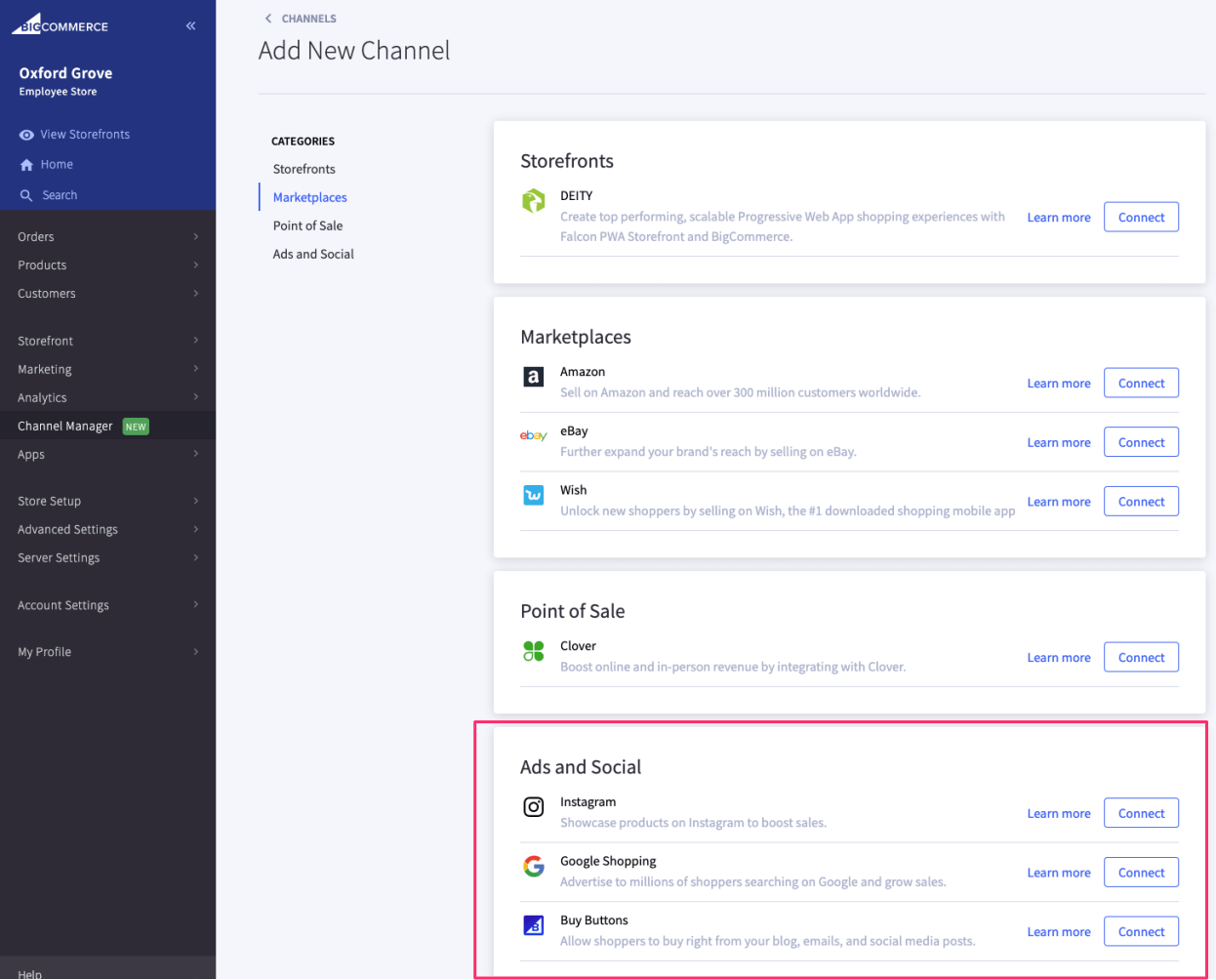Expand the Storefront menu
Image resolution: width=1216 pixels, height=980 pixels.
[107, 341]
